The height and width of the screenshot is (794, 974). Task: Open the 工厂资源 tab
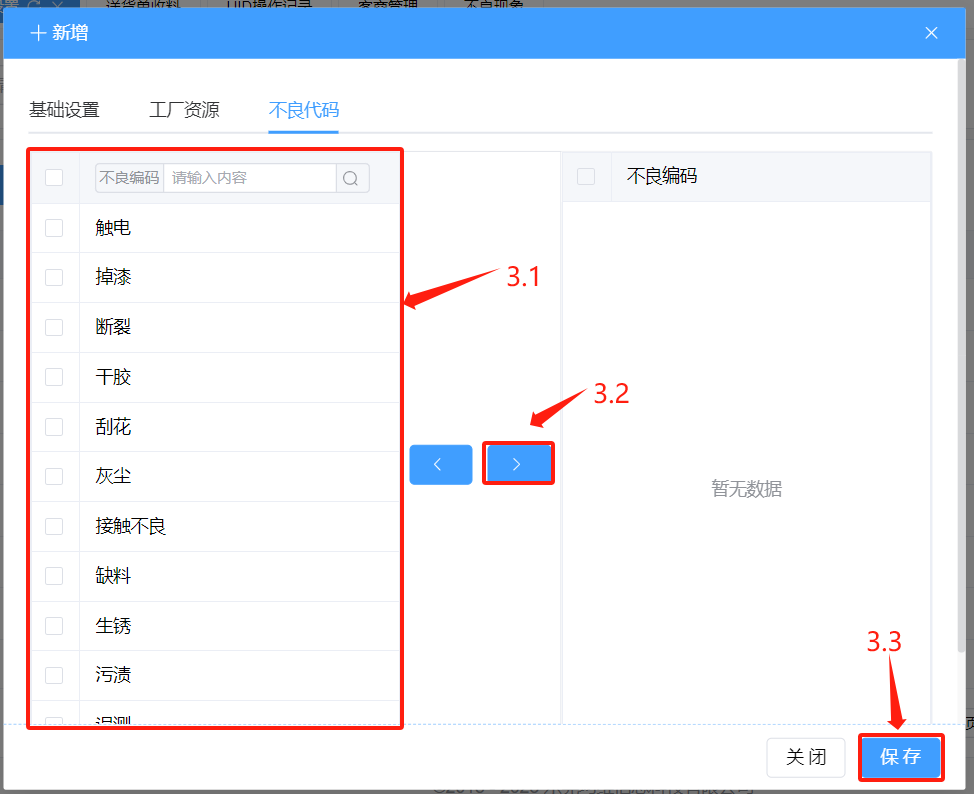click(x=184, y=110)
